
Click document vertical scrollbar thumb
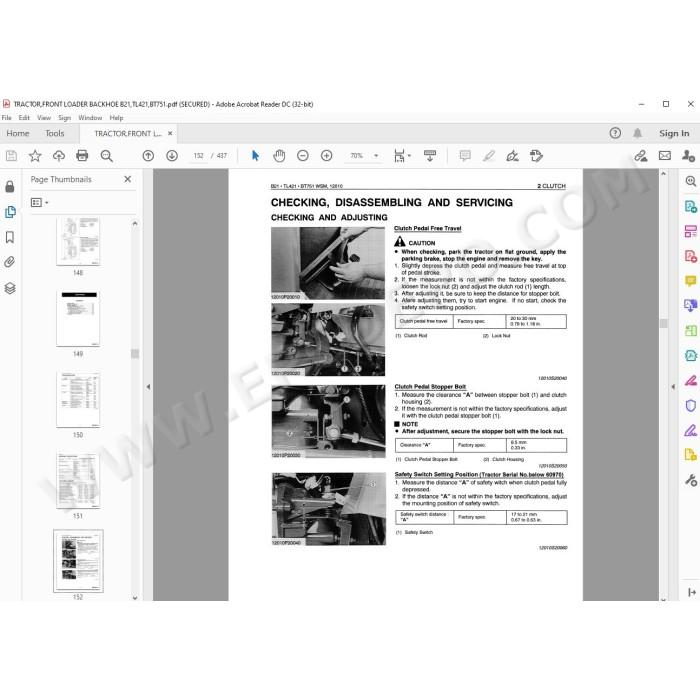663,323
